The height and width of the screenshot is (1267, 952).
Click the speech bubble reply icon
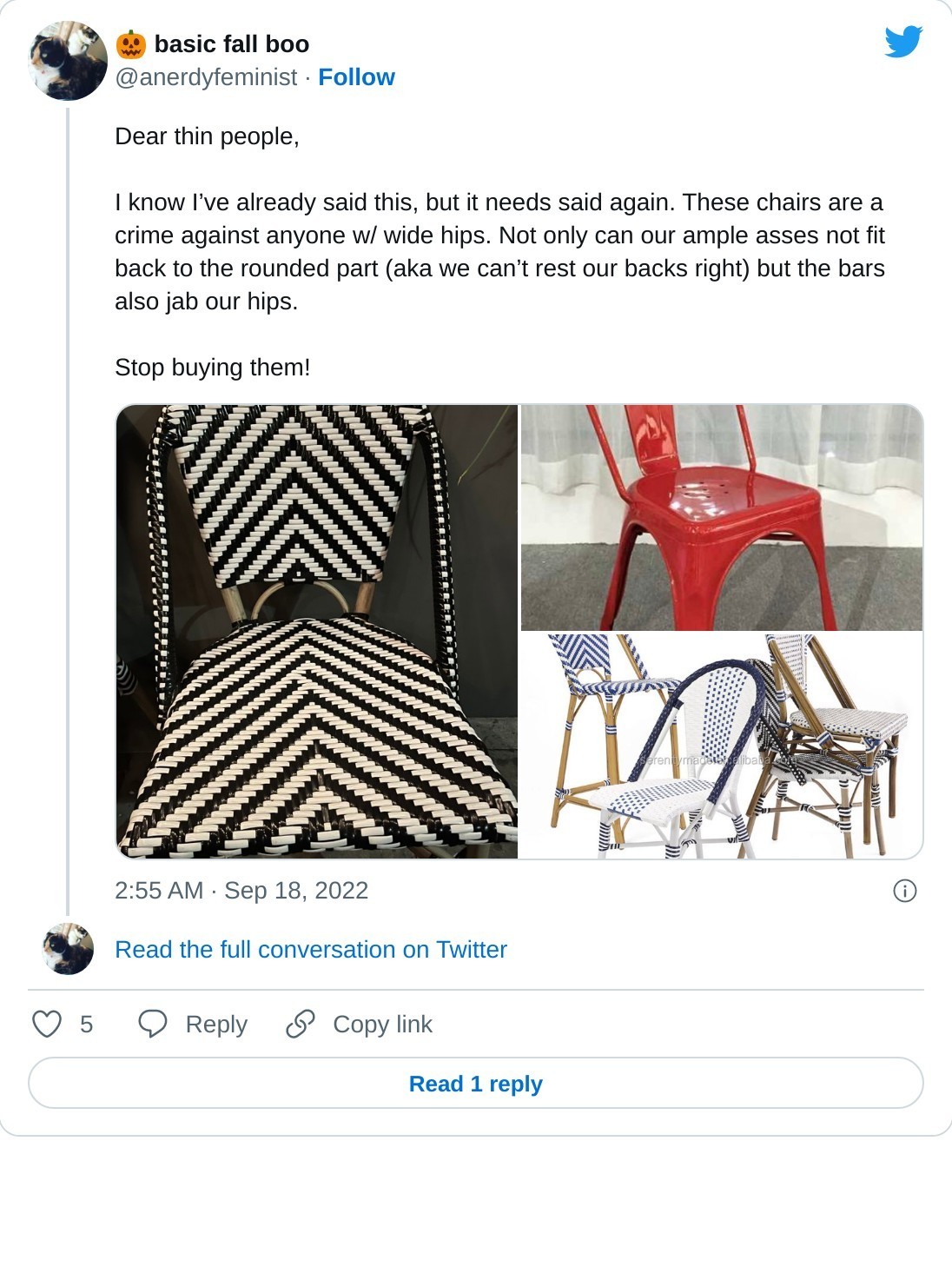pyautogui.click(x=153, y=1024)
